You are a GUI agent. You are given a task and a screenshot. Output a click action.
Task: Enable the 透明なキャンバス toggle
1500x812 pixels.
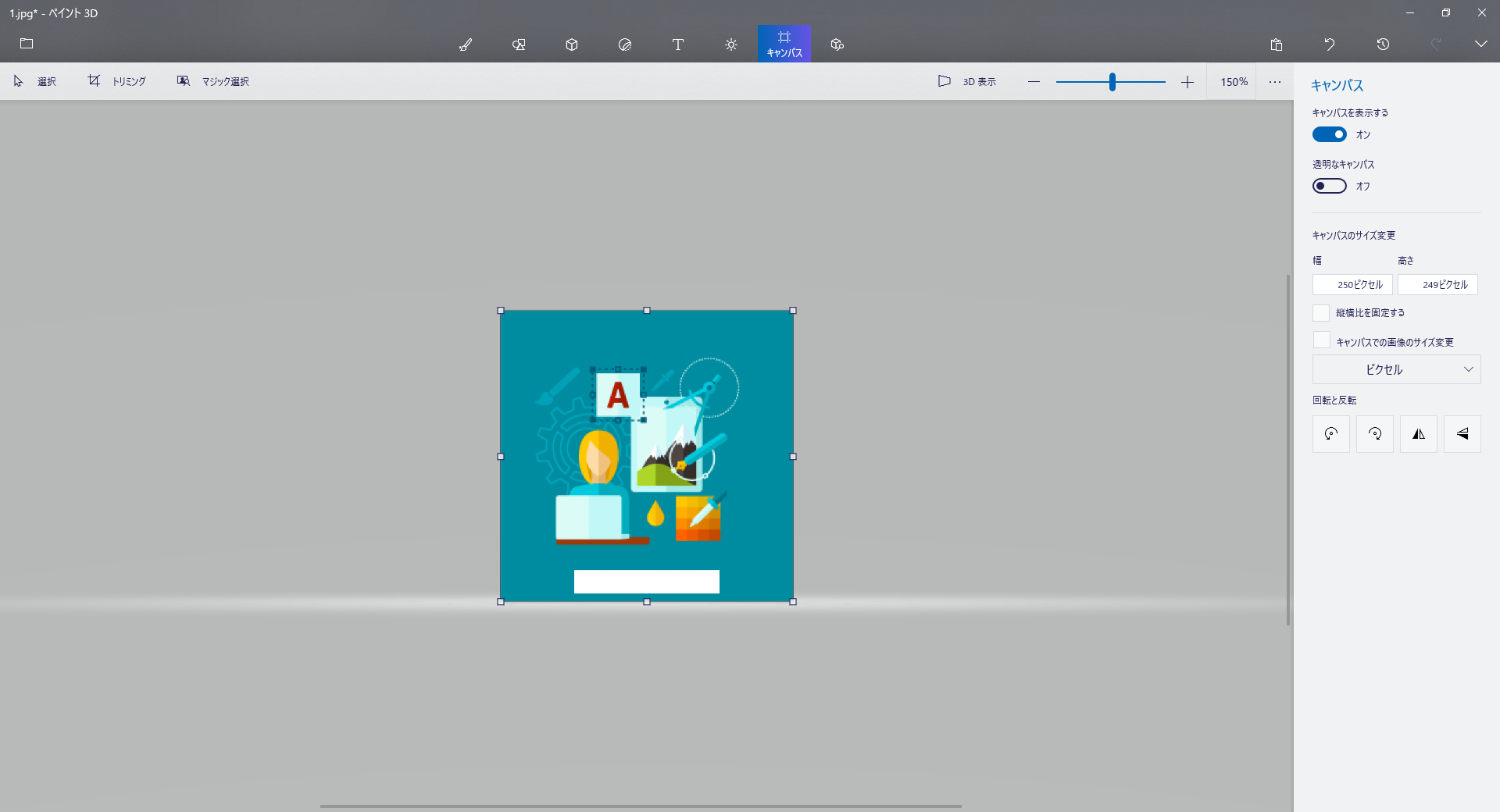[x=1329, y=186]
